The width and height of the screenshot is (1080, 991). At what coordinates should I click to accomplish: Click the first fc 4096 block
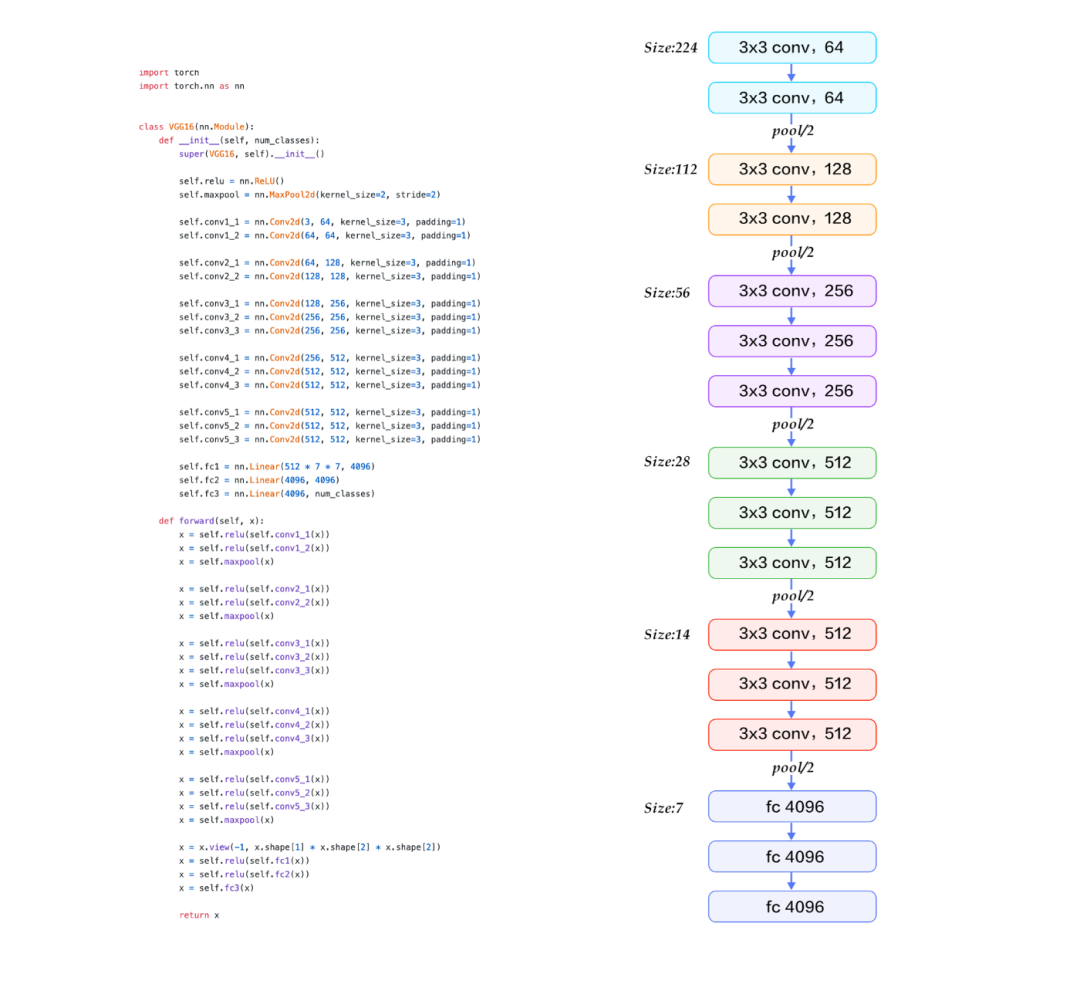coord(792,806)
